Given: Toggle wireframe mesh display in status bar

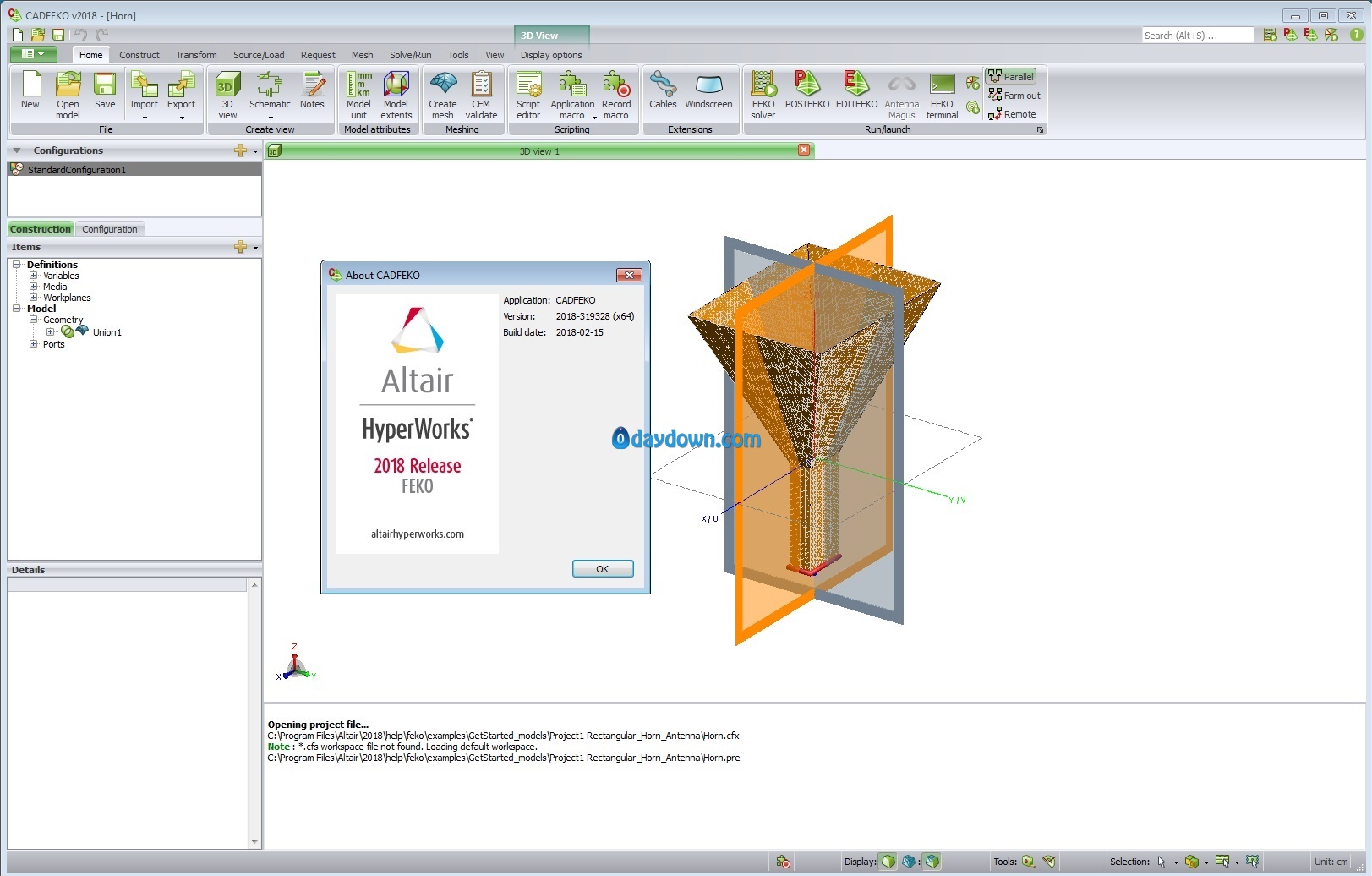Looking at the screenshot, I should point(909,862).
